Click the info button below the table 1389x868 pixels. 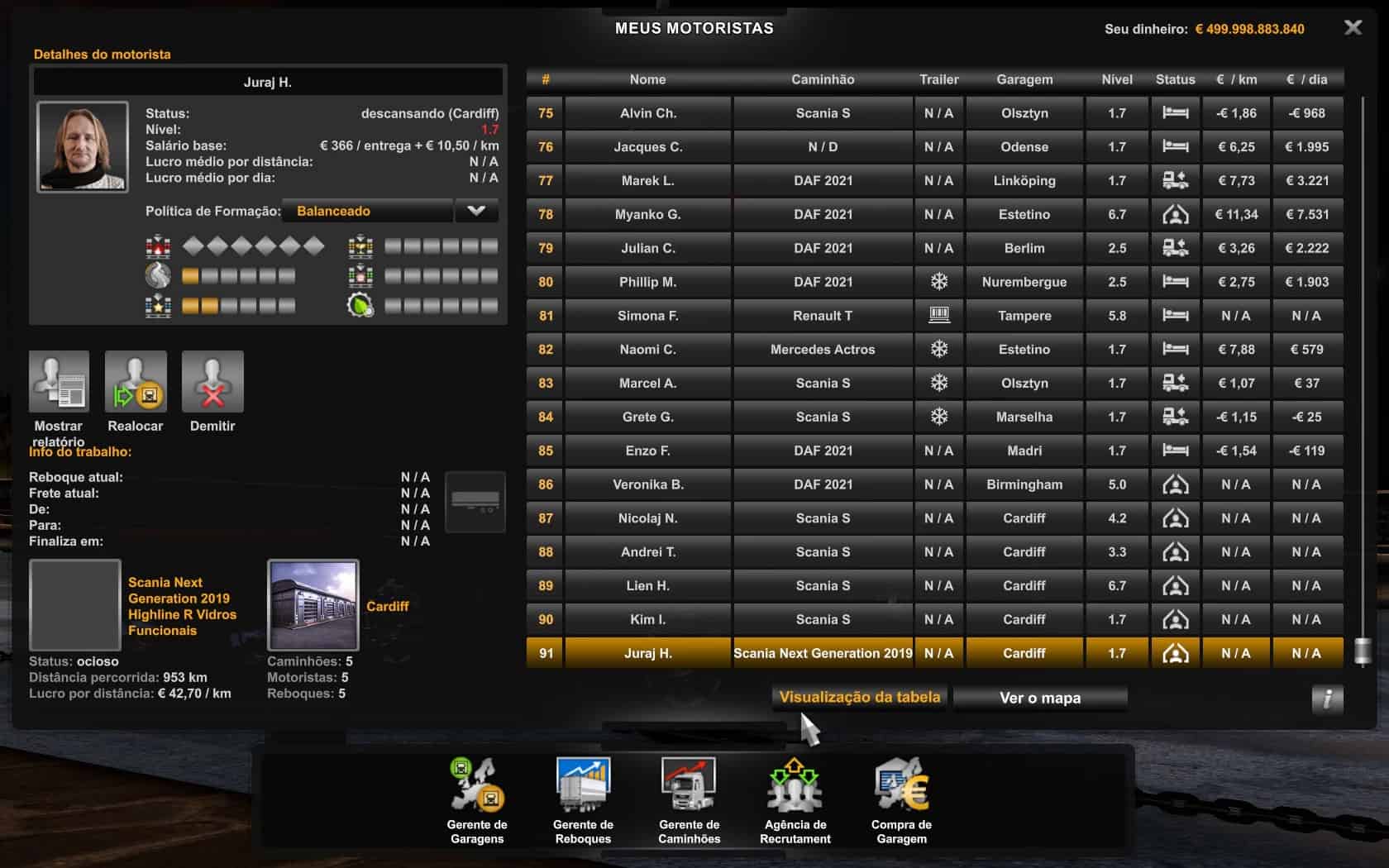pos(1327,699)
